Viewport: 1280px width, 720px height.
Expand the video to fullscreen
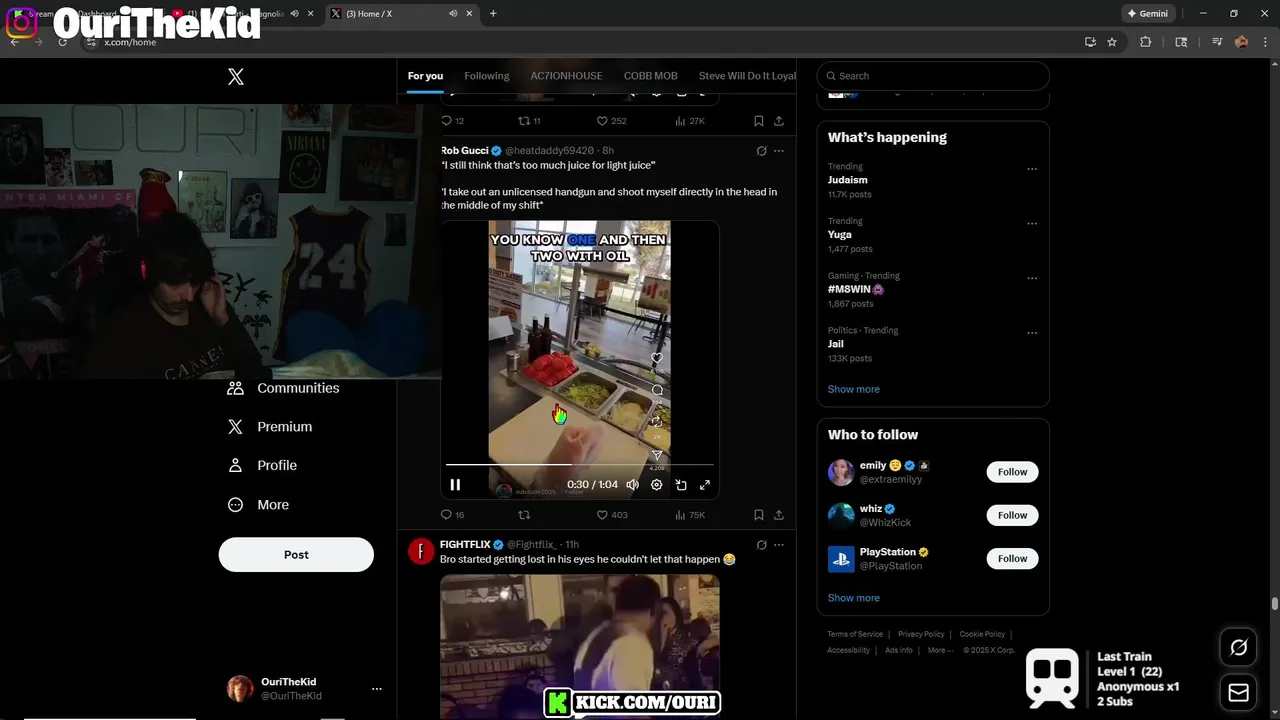click(x=705, y=485)
